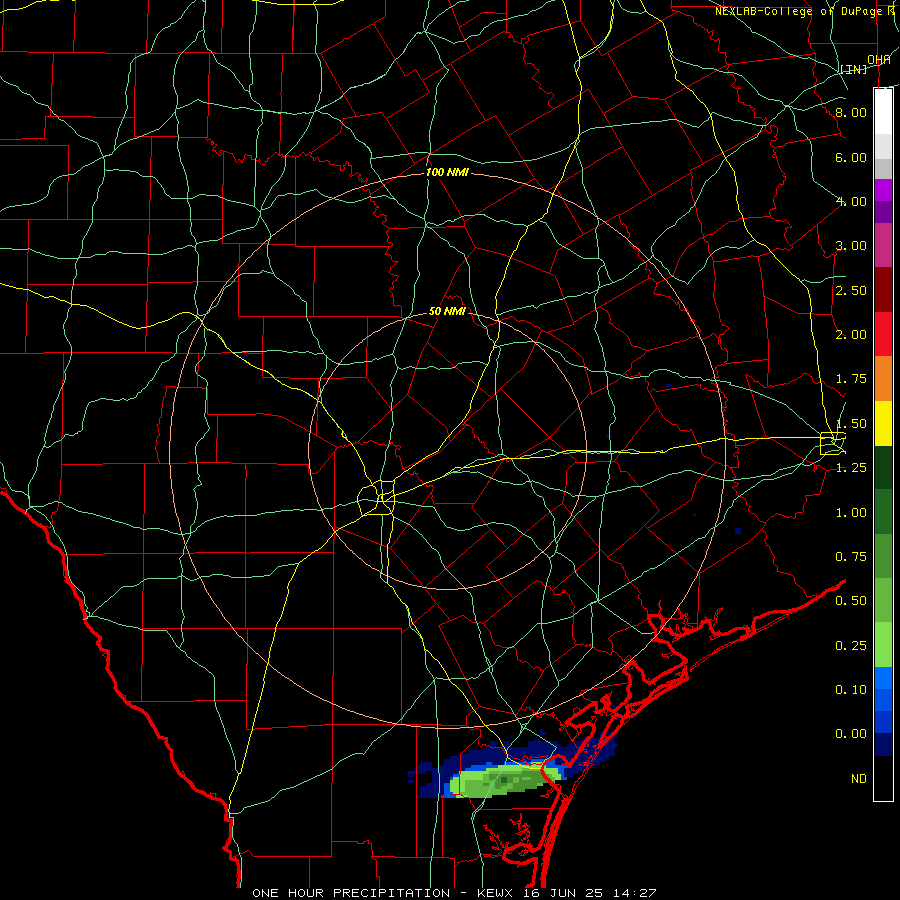The height and width of the screenshot is (900, 900).
Task: Click the bright magenta swatch in the legend
Action: point(883,190)
